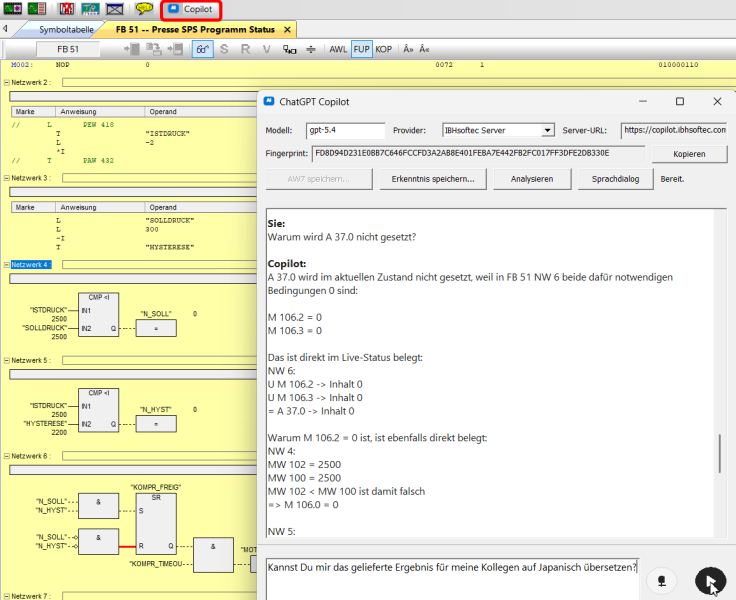Click the CMP <I box in Netzwerk 4

[99, 315]
